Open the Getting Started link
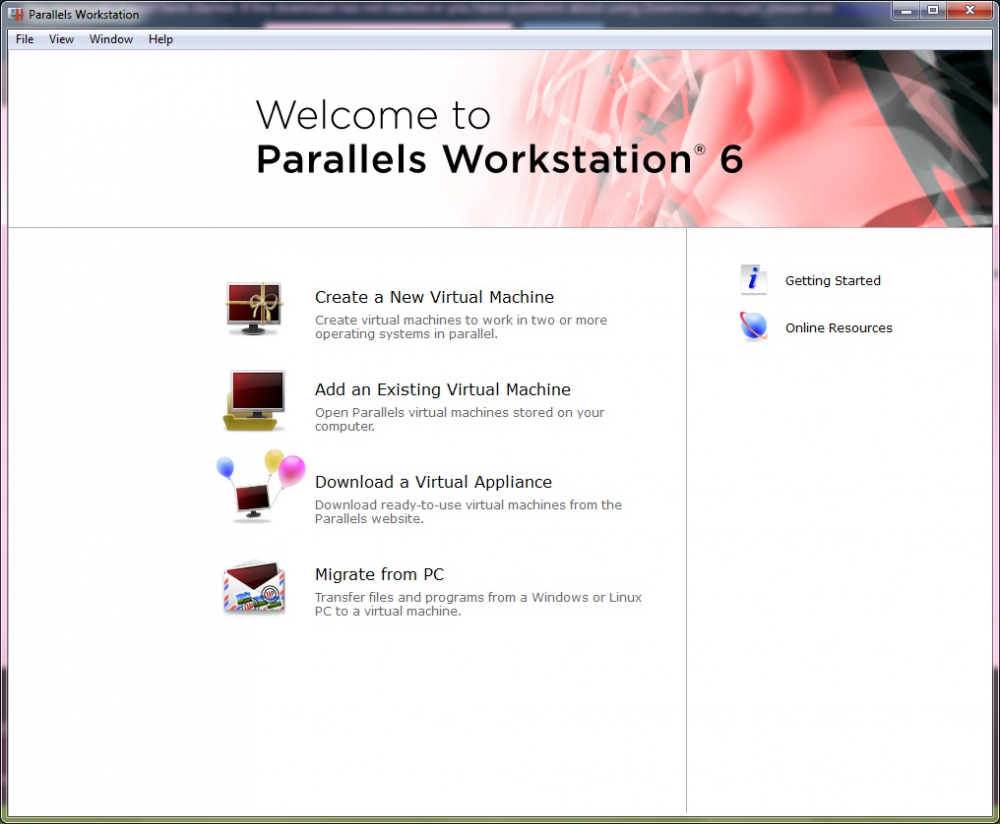This screenshot has height=824, width=1000. coord(833,281)
